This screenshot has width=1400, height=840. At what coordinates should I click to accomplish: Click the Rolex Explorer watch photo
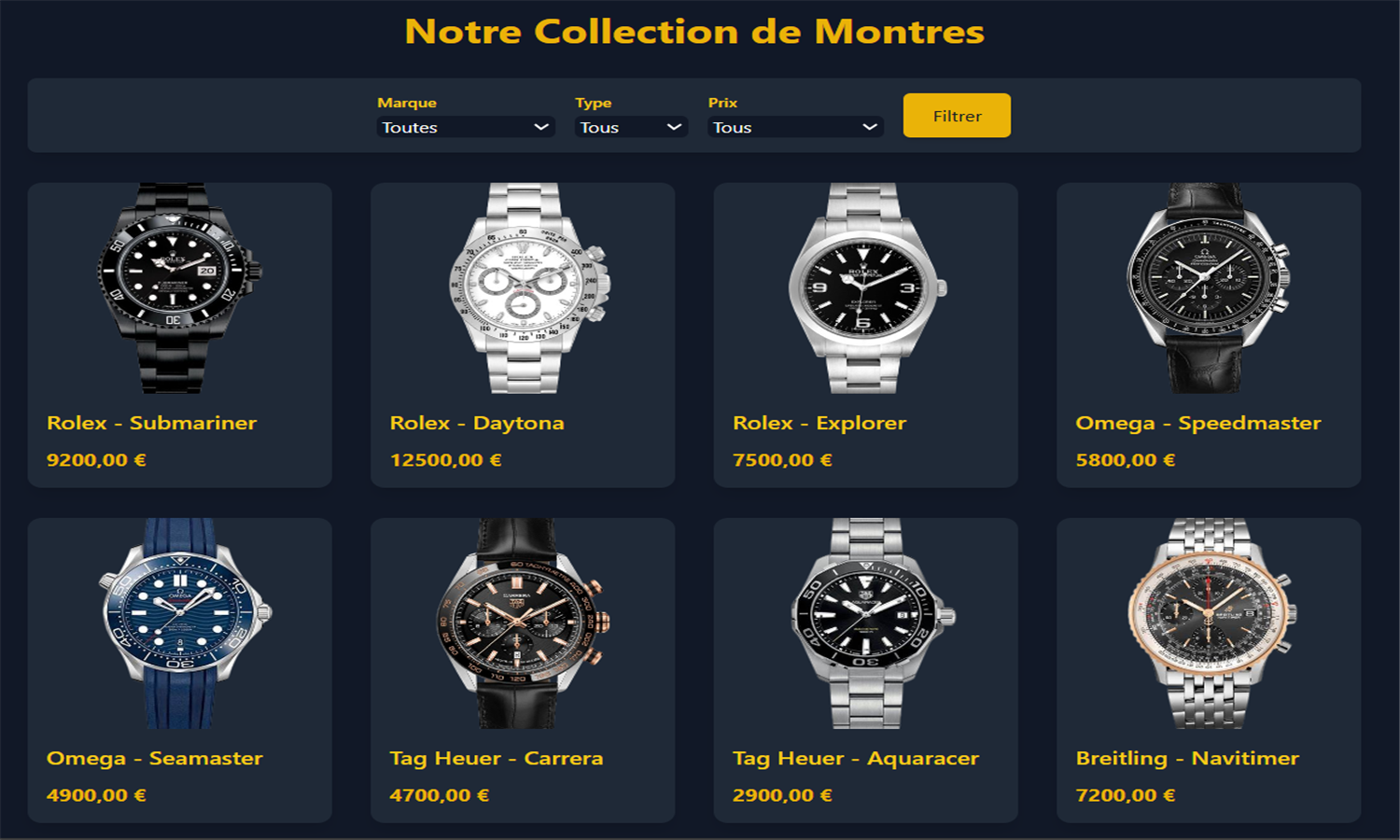(866, 287)
